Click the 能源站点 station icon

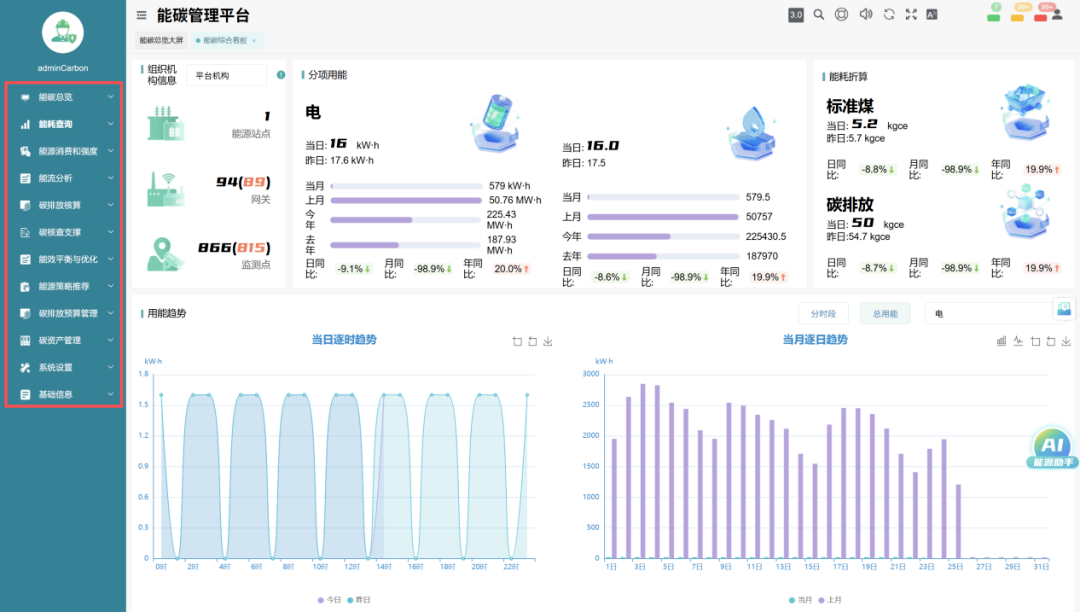click(165, 124)
